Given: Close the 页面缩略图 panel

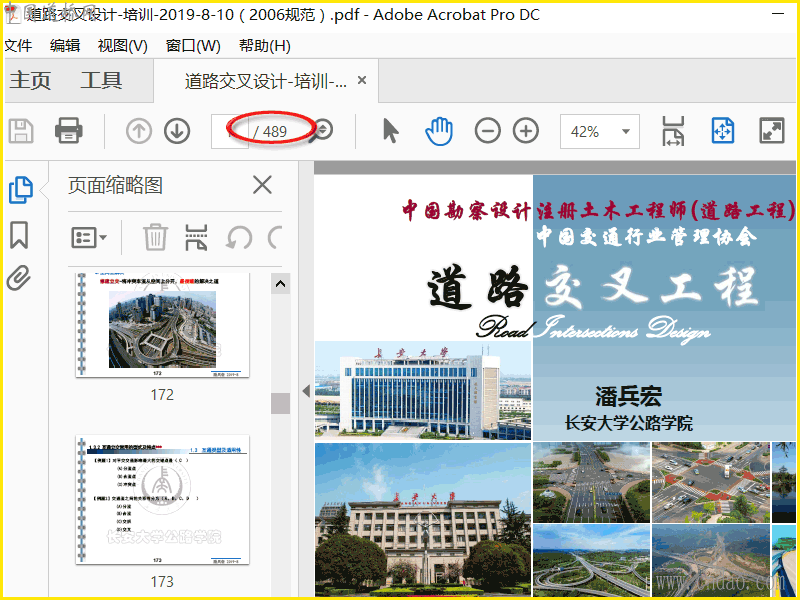Looking at the screenshot, I should [262, 185].
